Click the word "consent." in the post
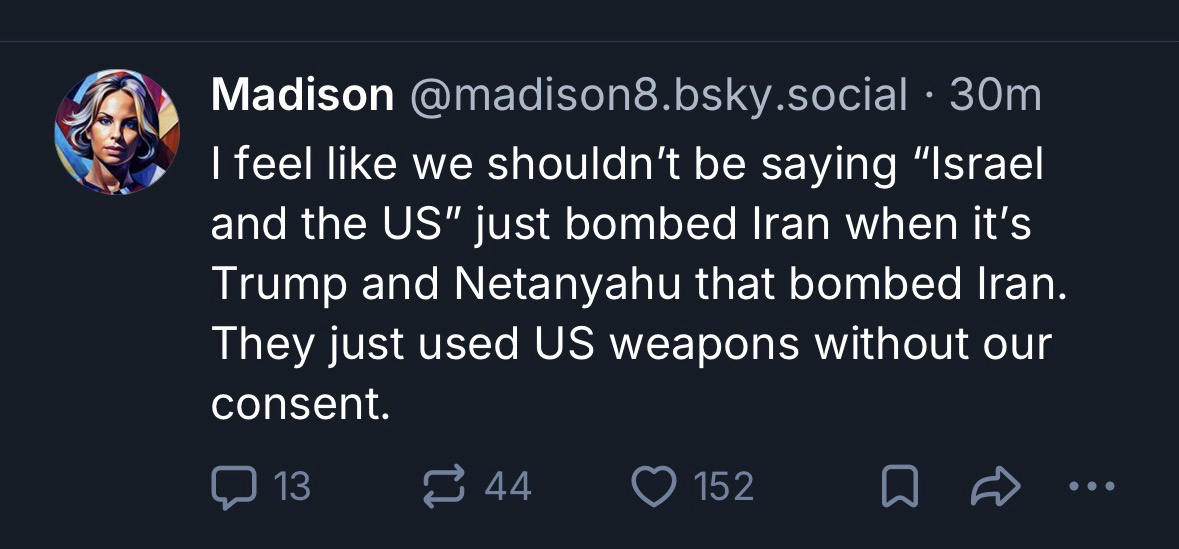 pyautogui.click(x=299, y=404)
